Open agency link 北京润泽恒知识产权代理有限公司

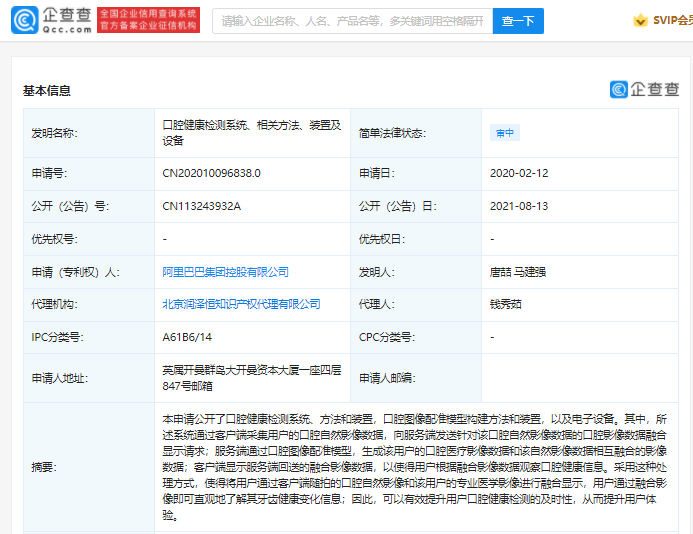pyautogui.click(x=241, y=304)
